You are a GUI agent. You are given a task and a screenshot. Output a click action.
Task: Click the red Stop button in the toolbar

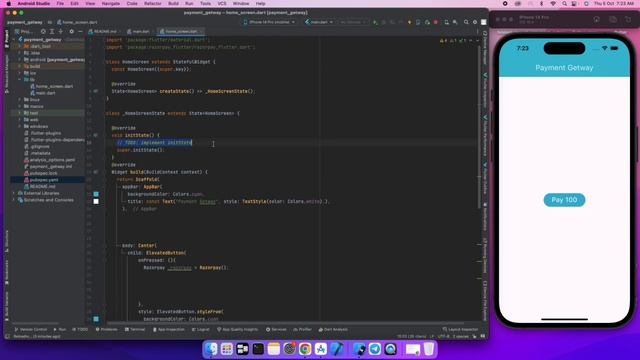pyautogui.click(x=436, y=22)
